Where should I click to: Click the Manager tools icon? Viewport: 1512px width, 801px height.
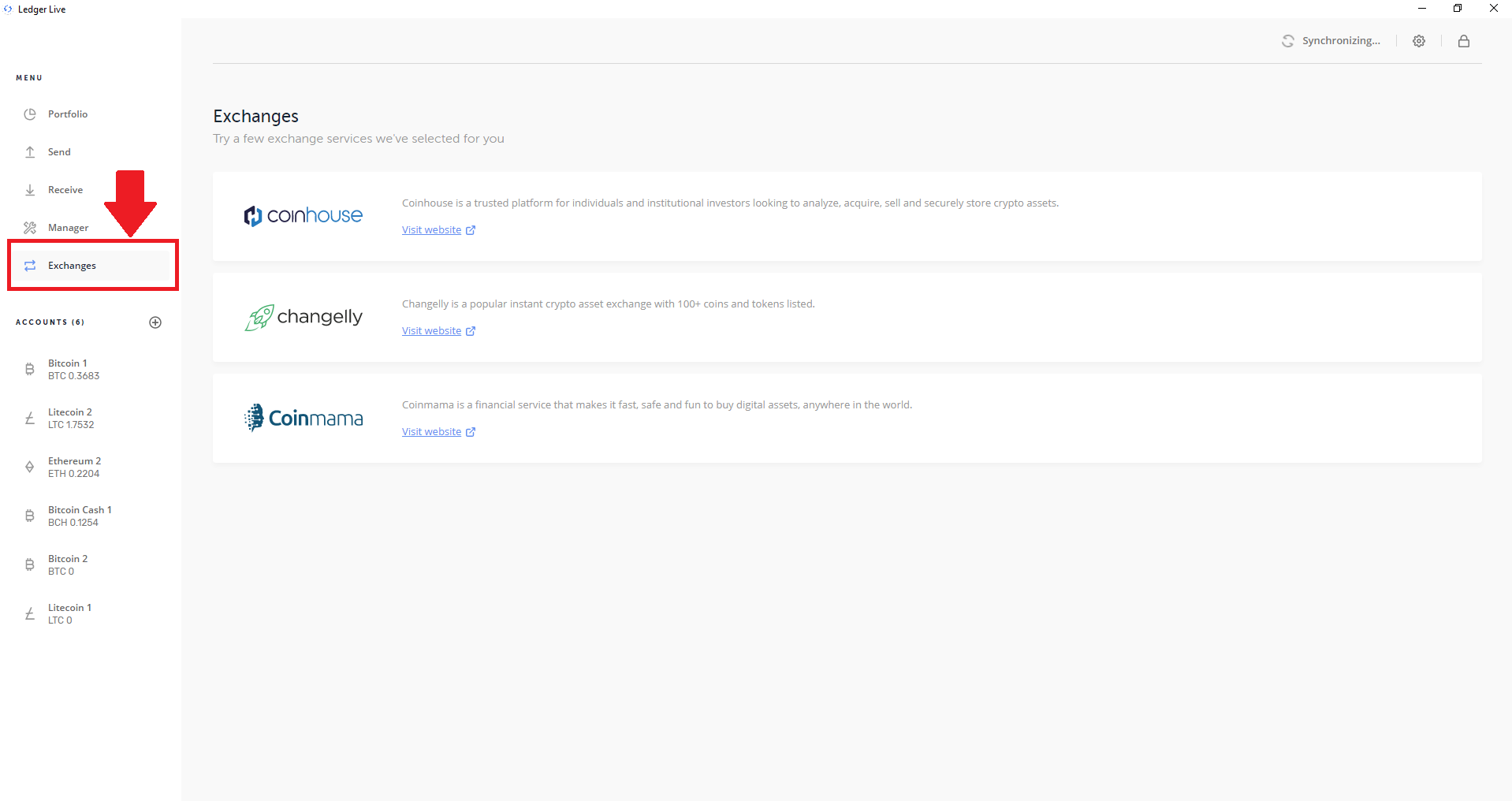pyautogui.click(x=30, y=228)
